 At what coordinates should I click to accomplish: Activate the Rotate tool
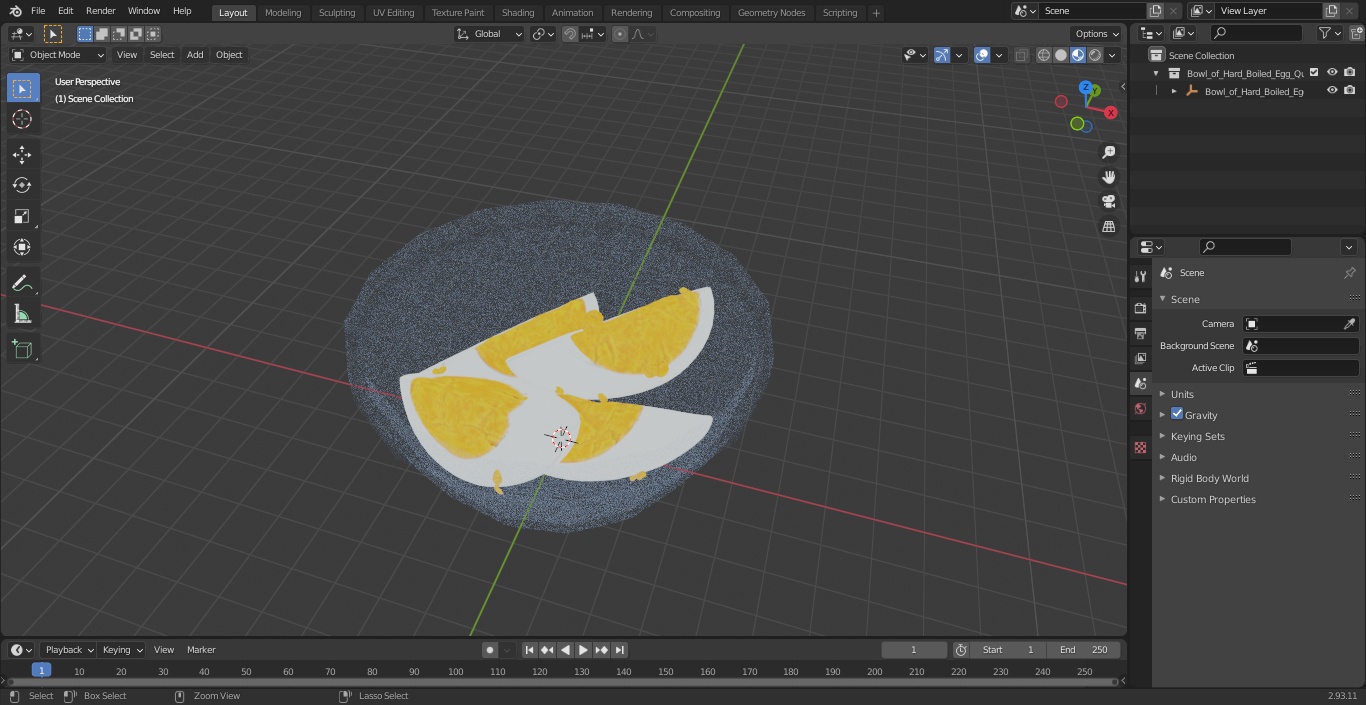click(22, 185)
